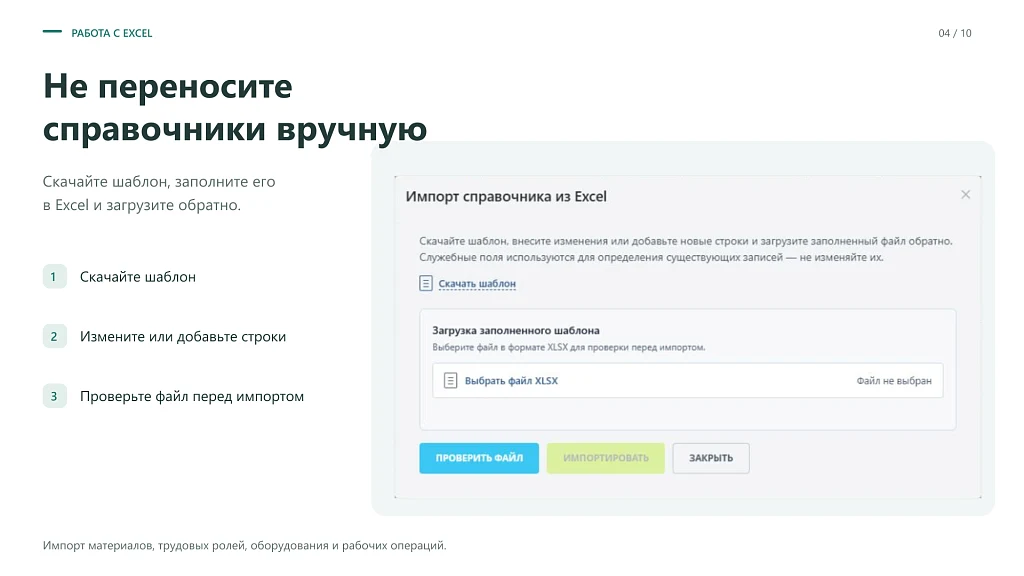Click the file icon next to Выбрать файл XLSX
The image size is (1024, 576).
coord(450,381)
